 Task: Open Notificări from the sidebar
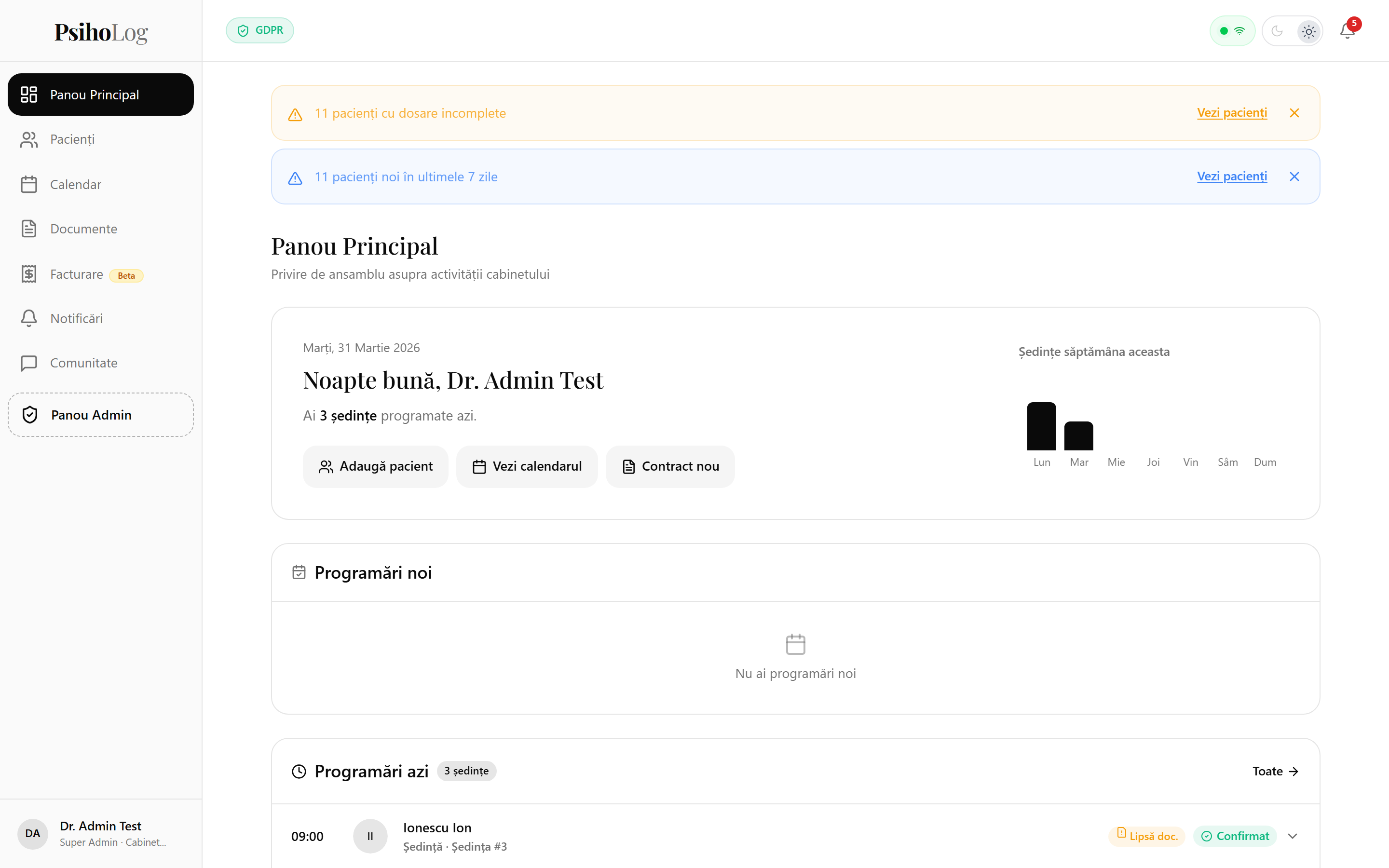pos(76,318)
